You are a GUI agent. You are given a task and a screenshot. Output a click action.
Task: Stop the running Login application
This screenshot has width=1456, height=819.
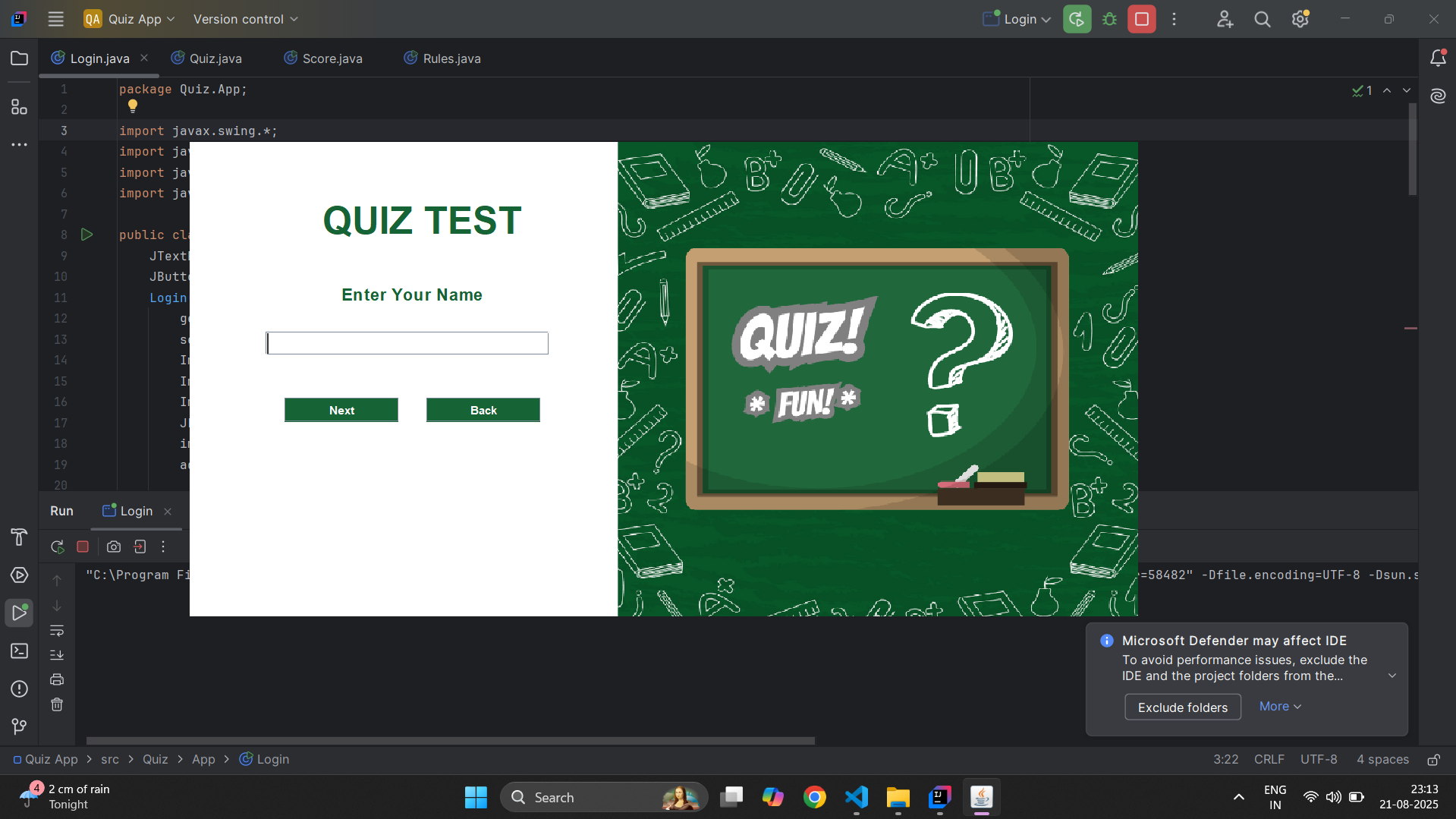point(1141,20)
